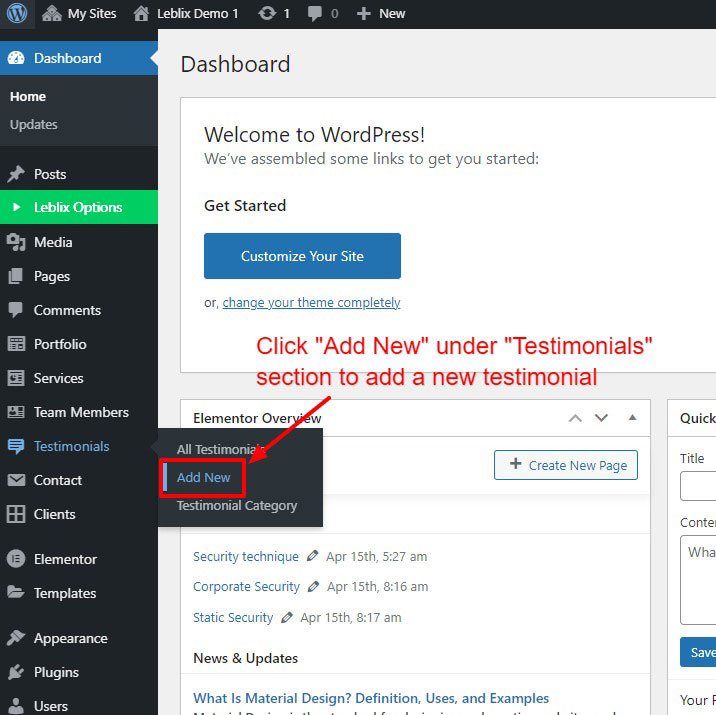Click the Media icon in sidebar

click(x=16, y=242)
